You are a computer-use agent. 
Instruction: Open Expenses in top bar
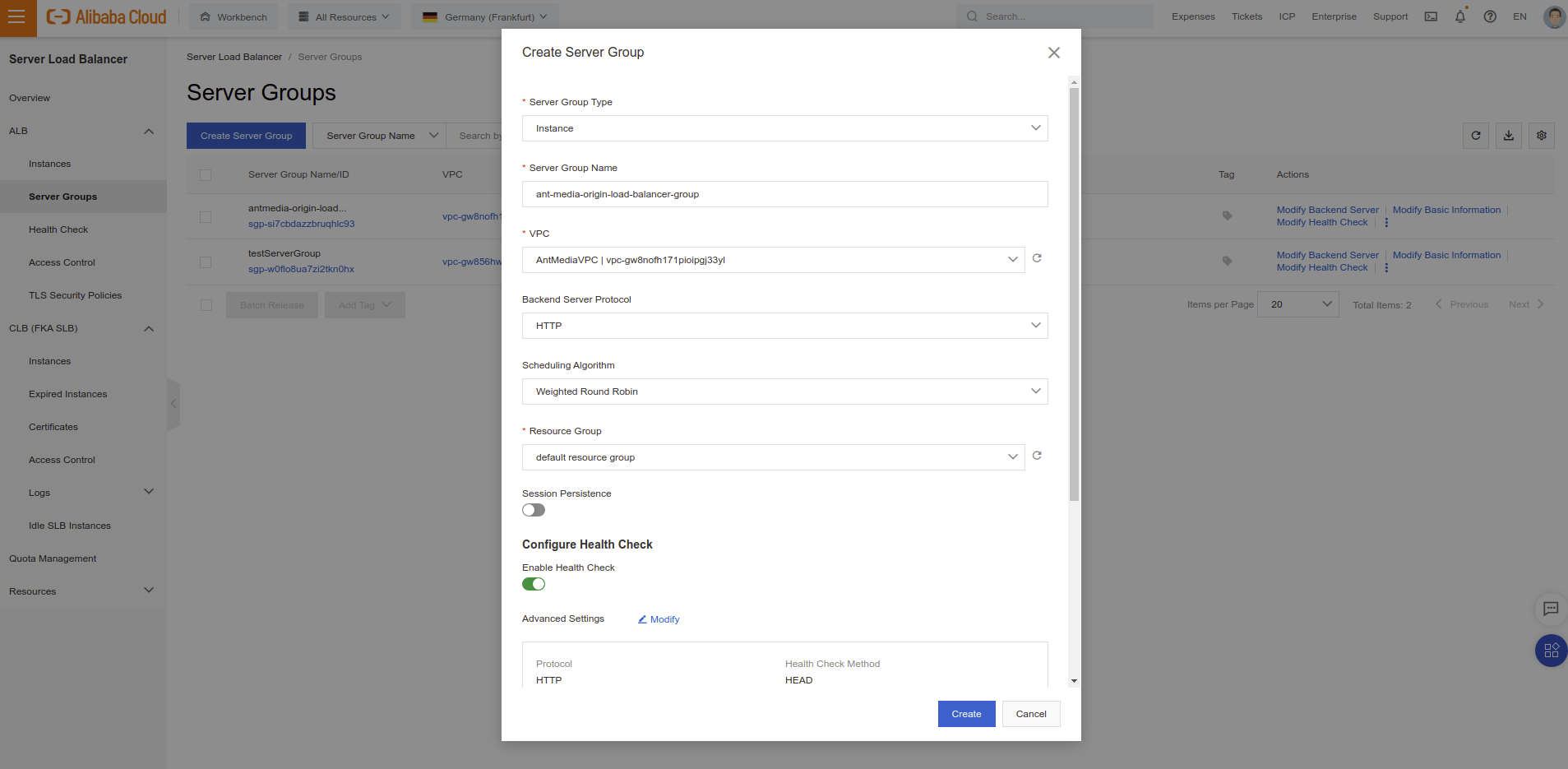[x=1193, y=16]
